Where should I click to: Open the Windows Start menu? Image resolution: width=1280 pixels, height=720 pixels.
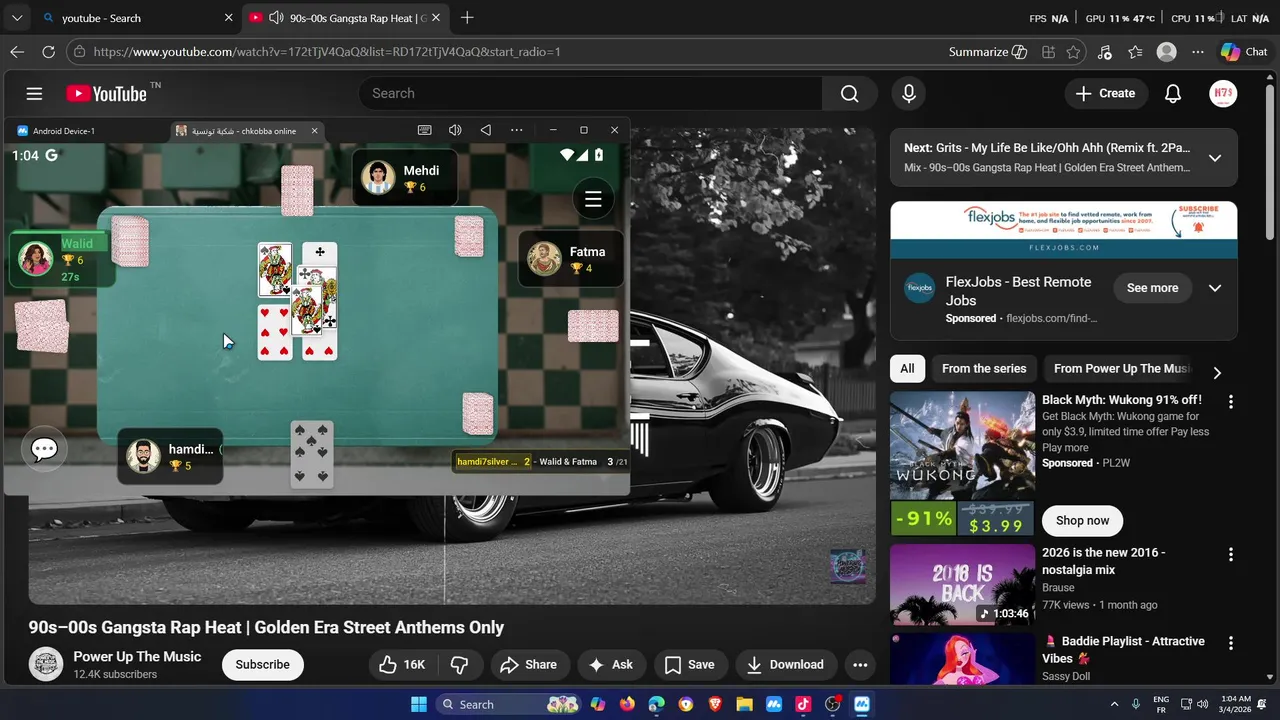tap(419, 704)
